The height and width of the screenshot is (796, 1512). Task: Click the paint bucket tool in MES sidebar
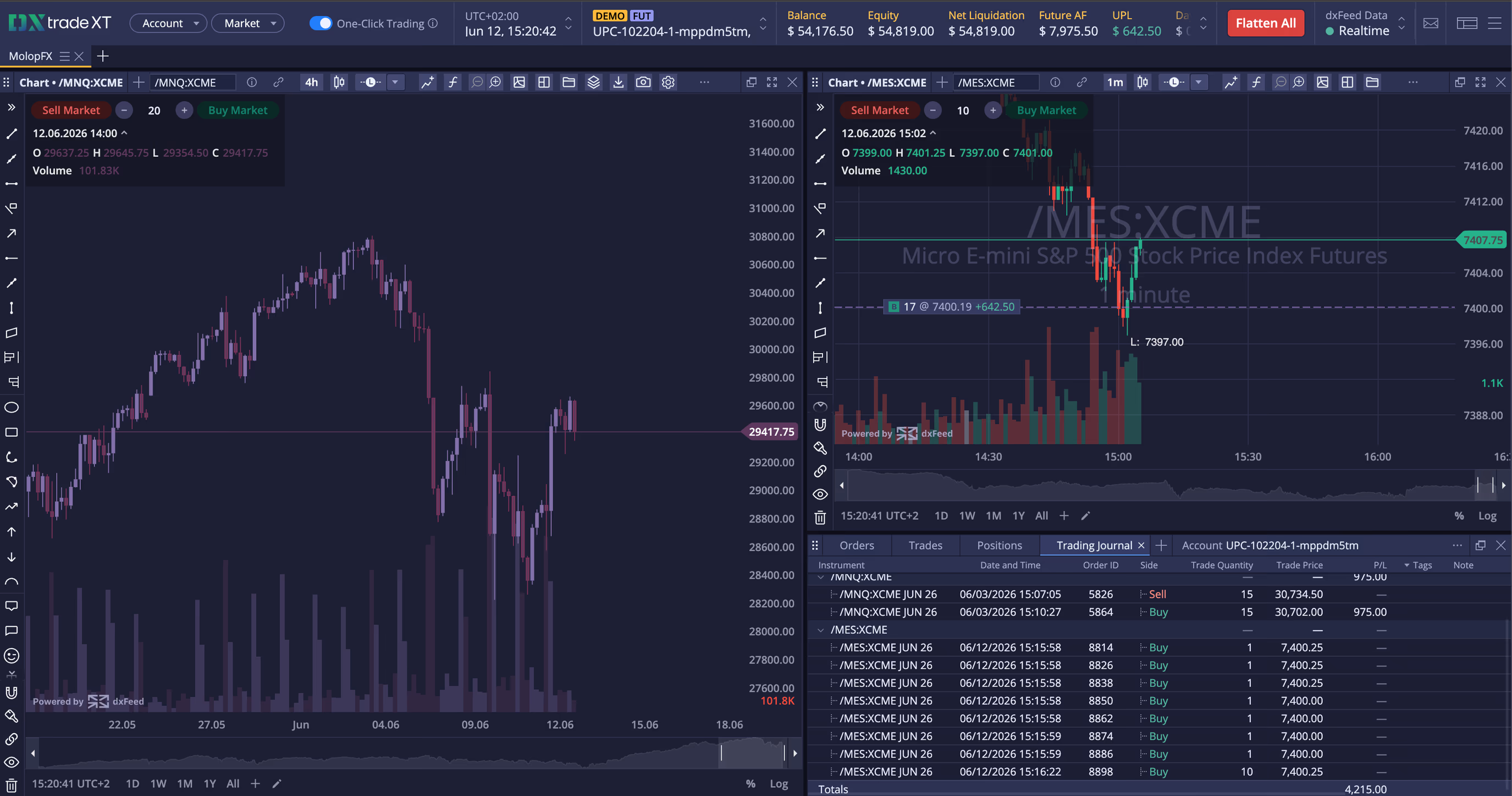pyautogui.click(x=820, y=448)
